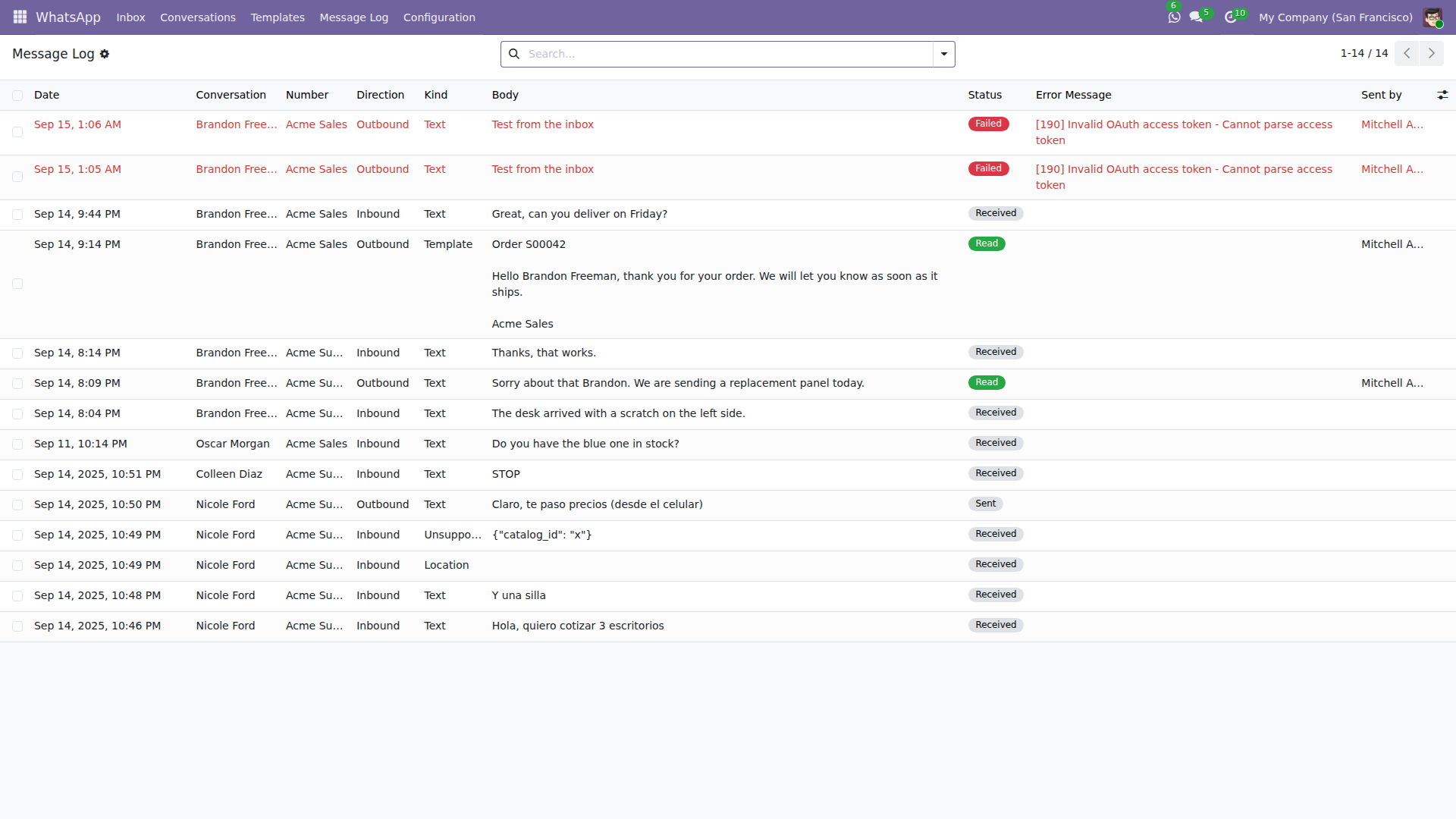Open optional columns adjust icon

click(x=1442, y=95)
